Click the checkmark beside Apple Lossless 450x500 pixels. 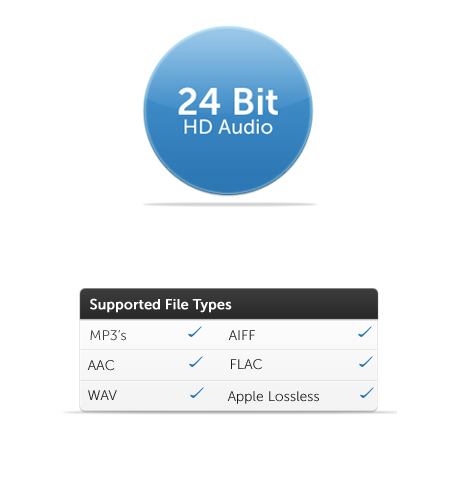tap(367, 393)
